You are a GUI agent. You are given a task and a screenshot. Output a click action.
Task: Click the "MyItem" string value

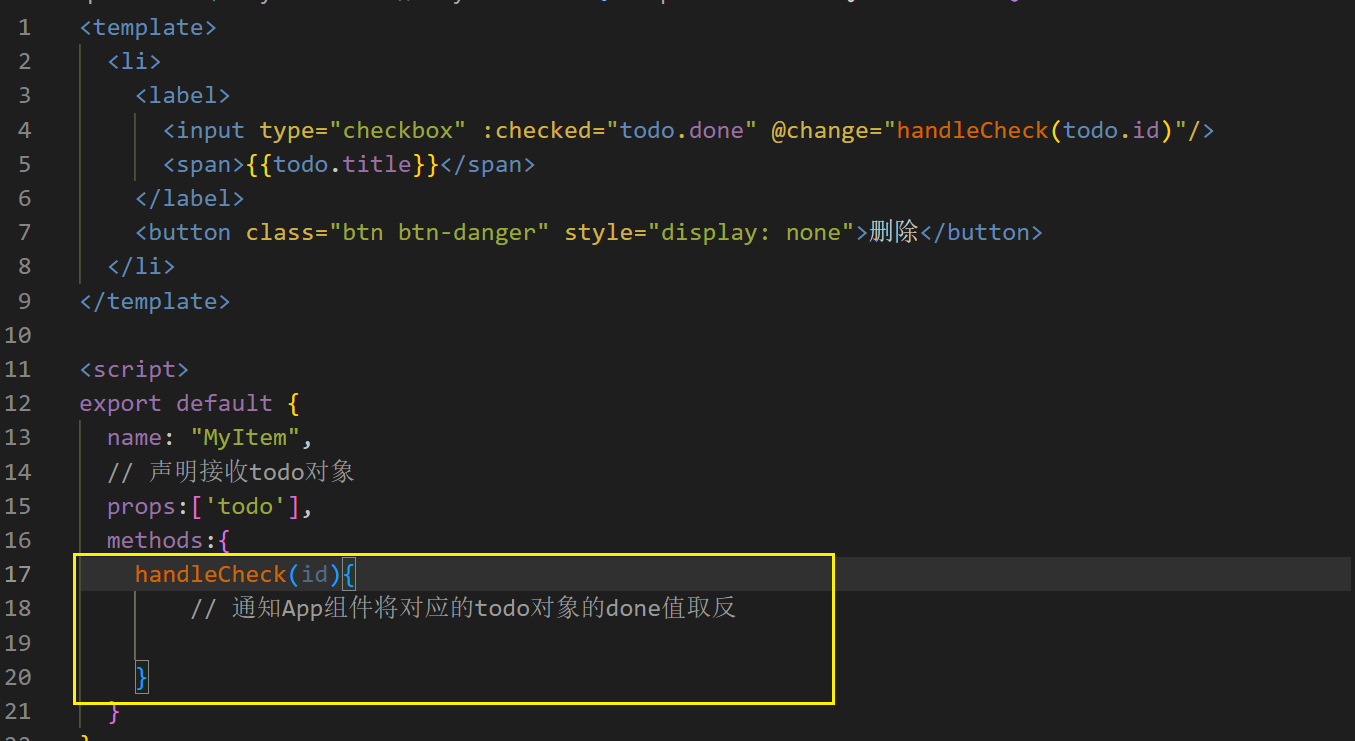[245, 437]
